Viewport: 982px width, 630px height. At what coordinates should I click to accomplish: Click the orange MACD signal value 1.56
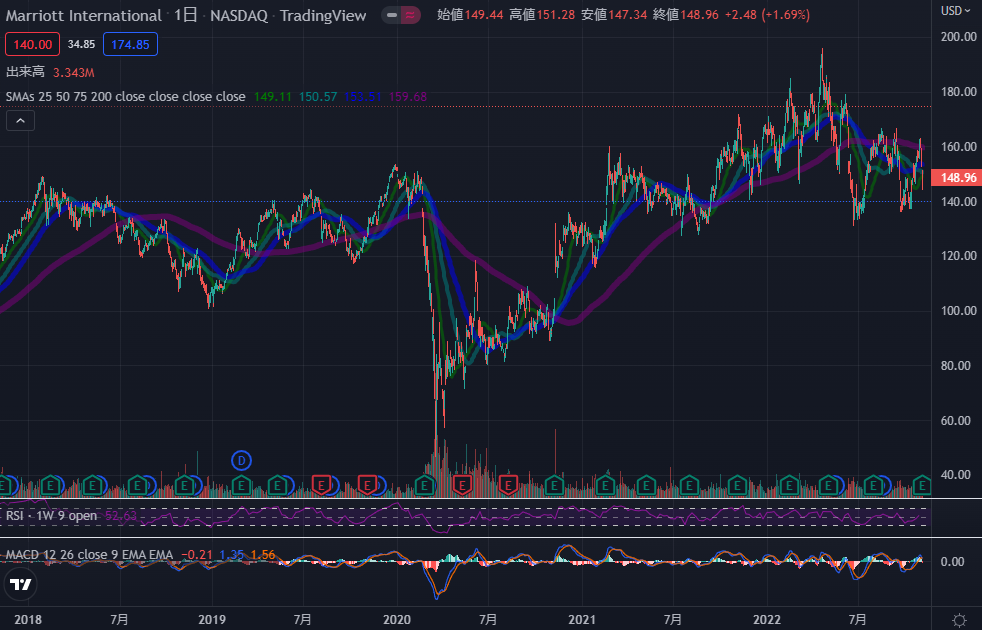[262, 555]
